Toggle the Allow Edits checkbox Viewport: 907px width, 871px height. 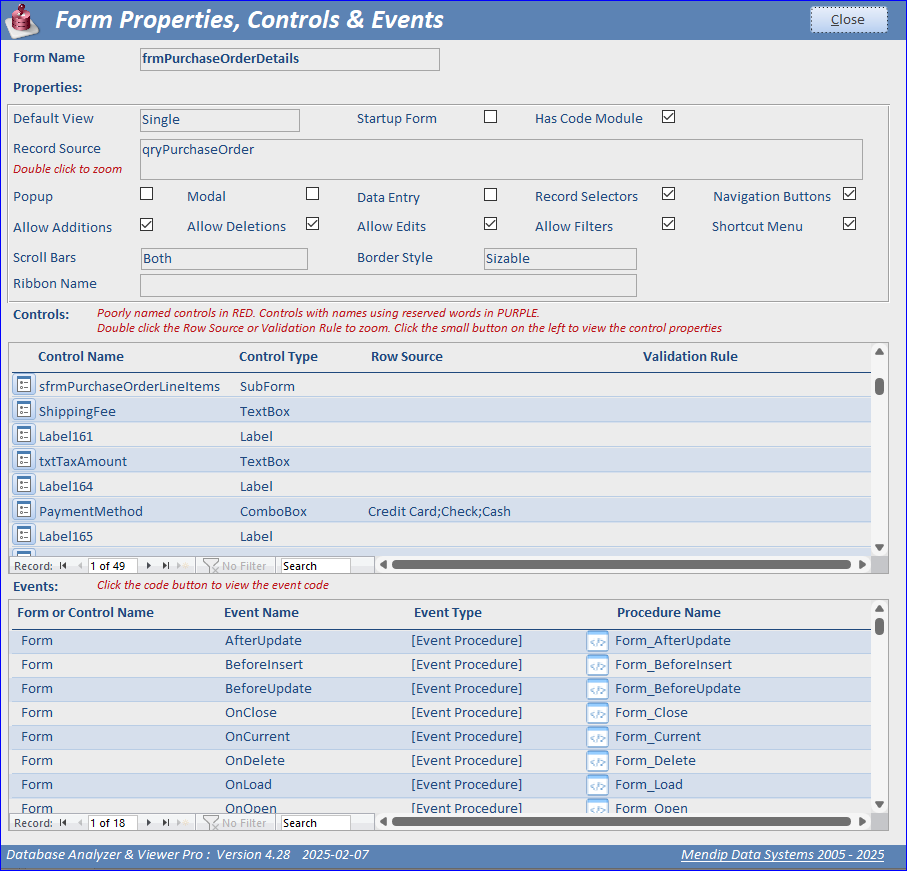[x=491, y=223]
